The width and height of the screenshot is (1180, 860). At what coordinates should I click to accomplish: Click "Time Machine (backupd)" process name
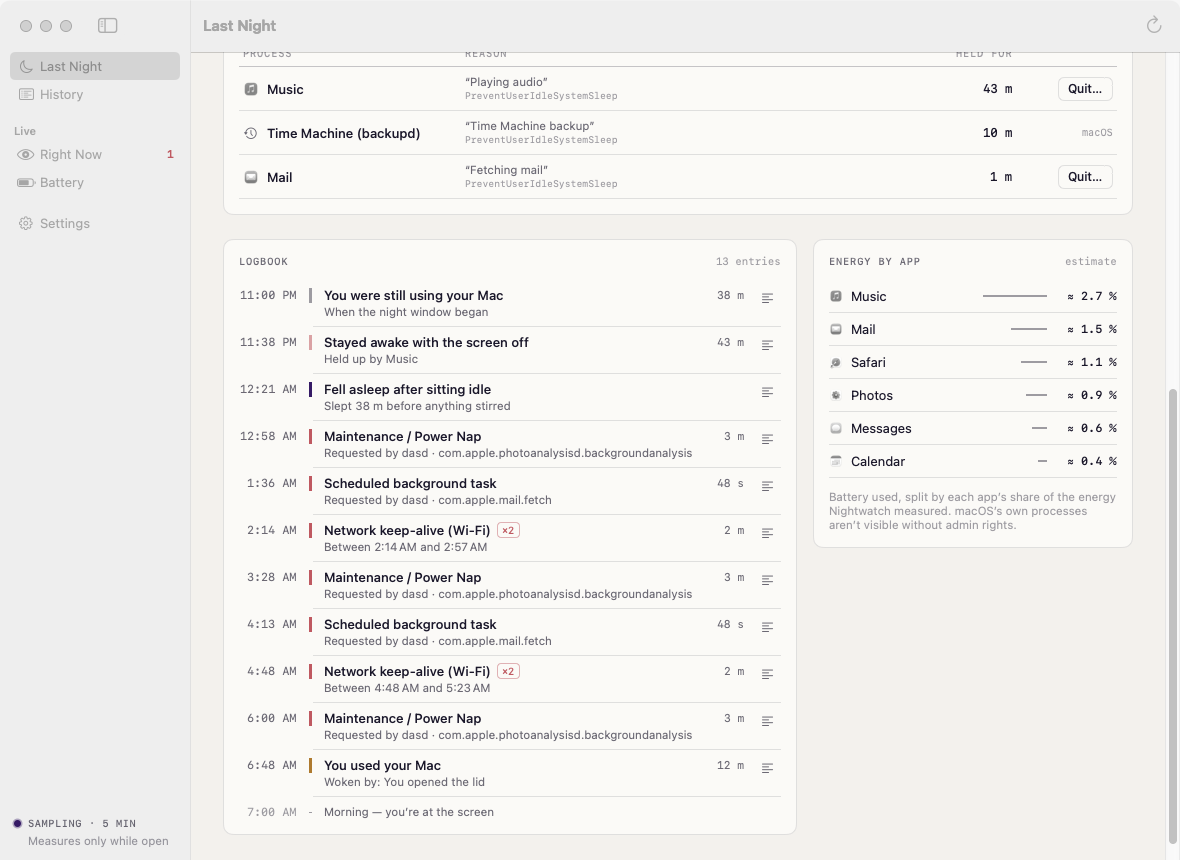tap(343, 133)
